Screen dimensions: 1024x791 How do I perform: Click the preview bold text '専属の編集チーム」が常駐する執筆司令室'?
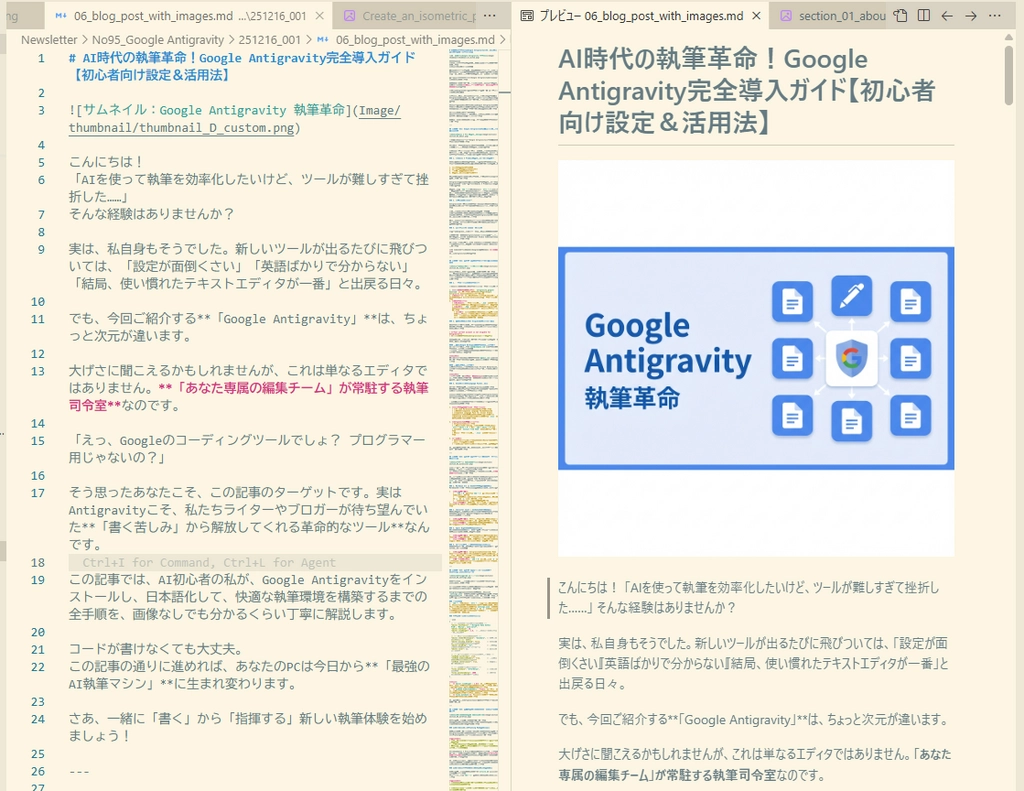pyautogui.click(x=667, y=775)
